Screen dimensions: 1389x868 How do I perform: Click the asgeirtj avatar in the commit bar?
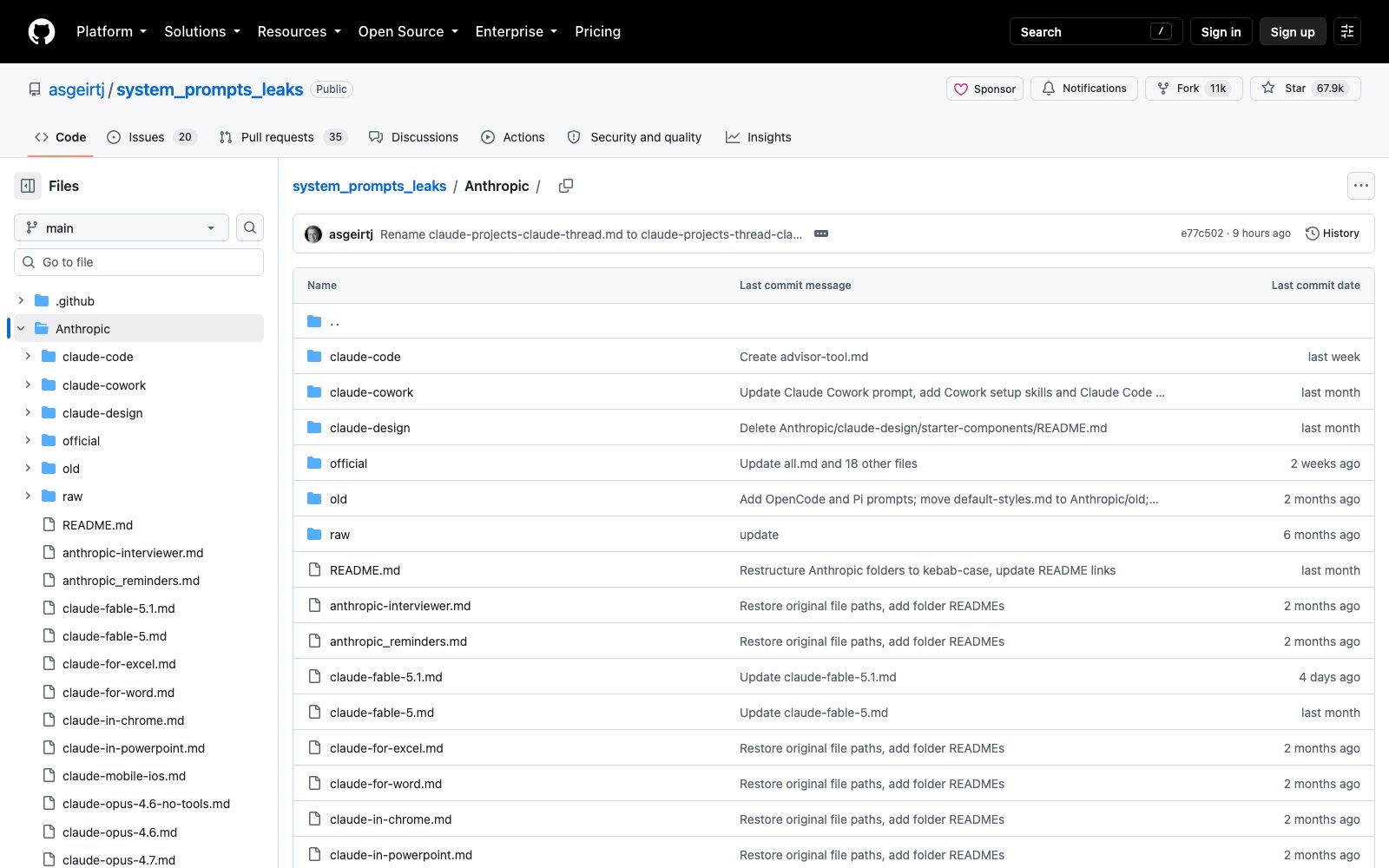(313, 233)
